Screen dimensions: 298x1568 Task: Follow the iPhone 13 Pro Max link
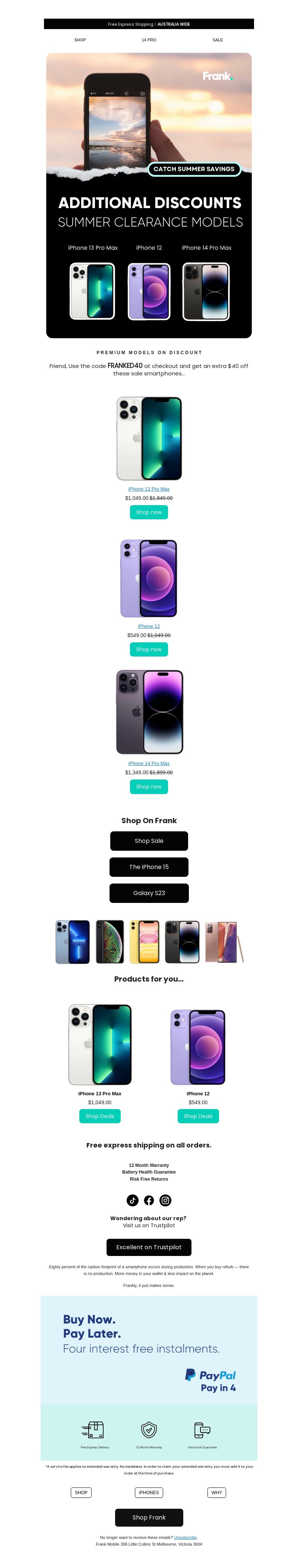[149, 489]
